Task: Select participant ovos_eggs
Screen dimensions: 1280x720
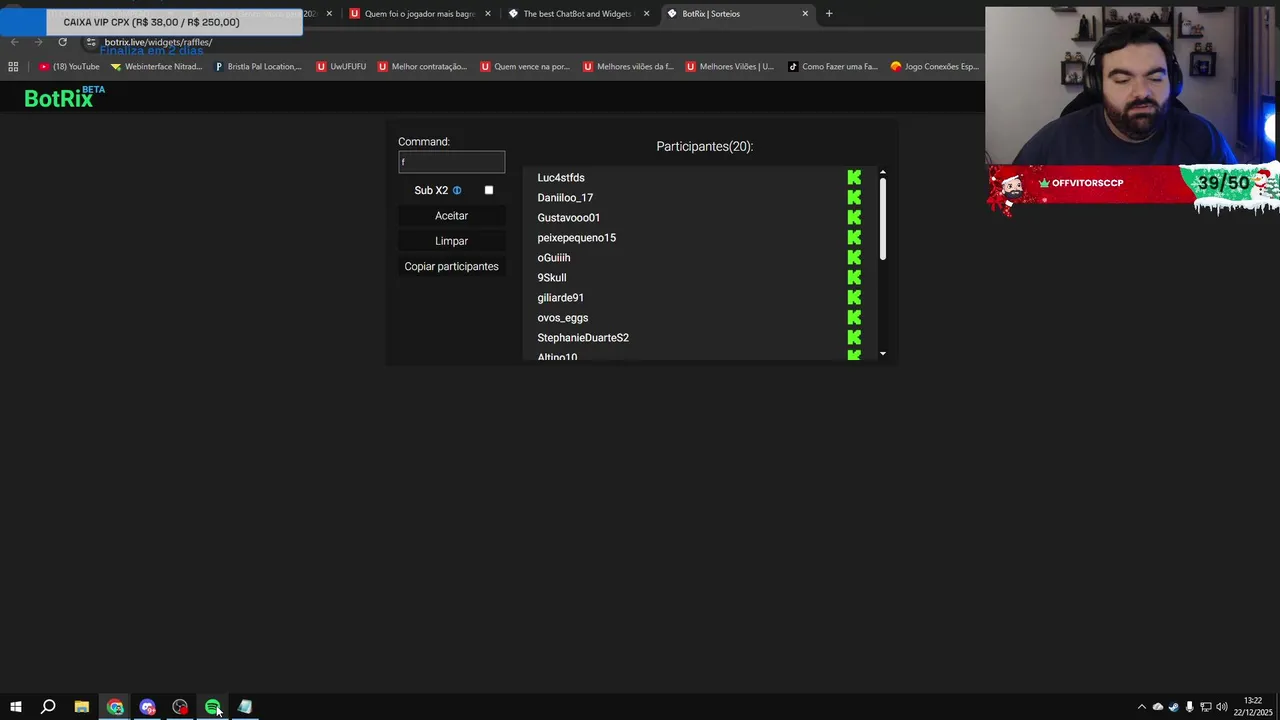Action: click(x=563, y=318)
